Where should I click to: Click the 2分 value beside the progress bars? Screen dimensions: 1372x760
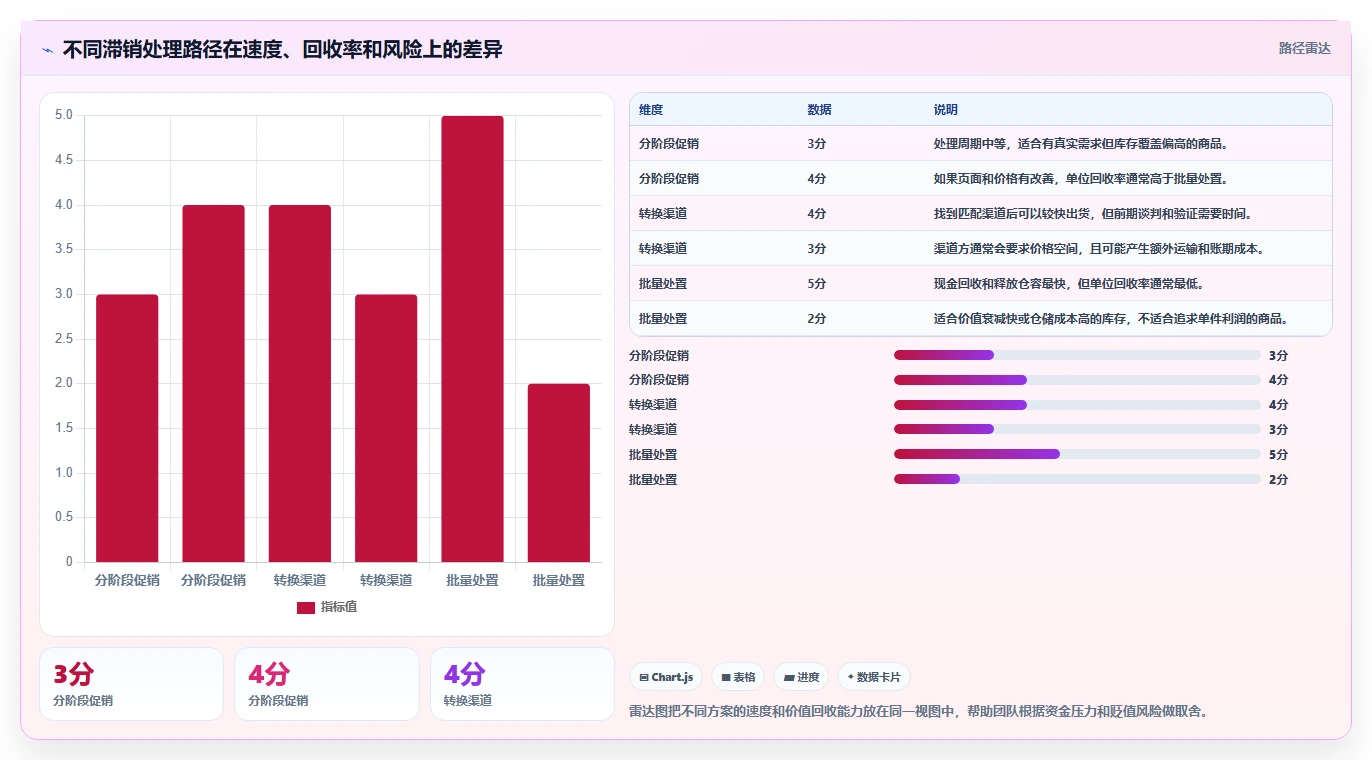(x=1278, y=480)
